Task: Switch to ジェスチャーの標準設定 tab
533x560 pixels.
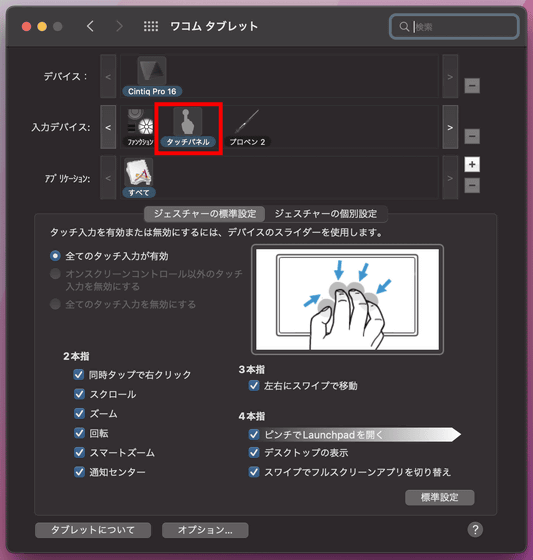Action: click(x=205, y=214)
